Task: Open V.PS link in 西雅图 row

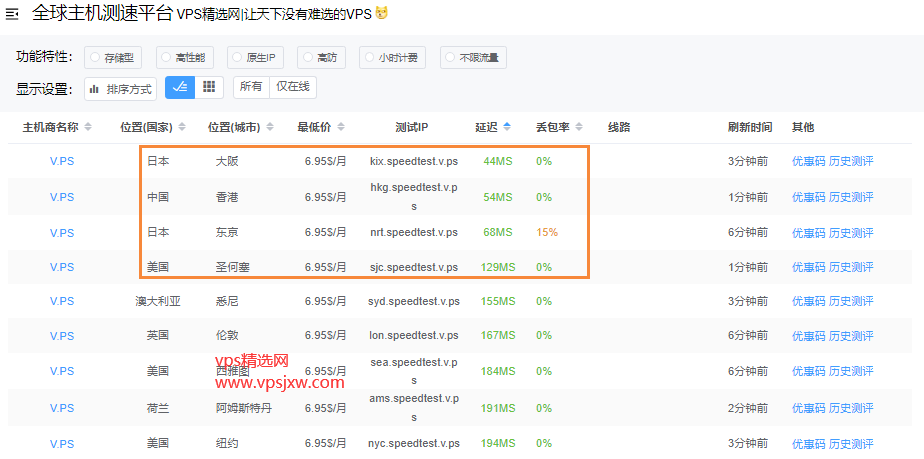Action: coord(62,371)
